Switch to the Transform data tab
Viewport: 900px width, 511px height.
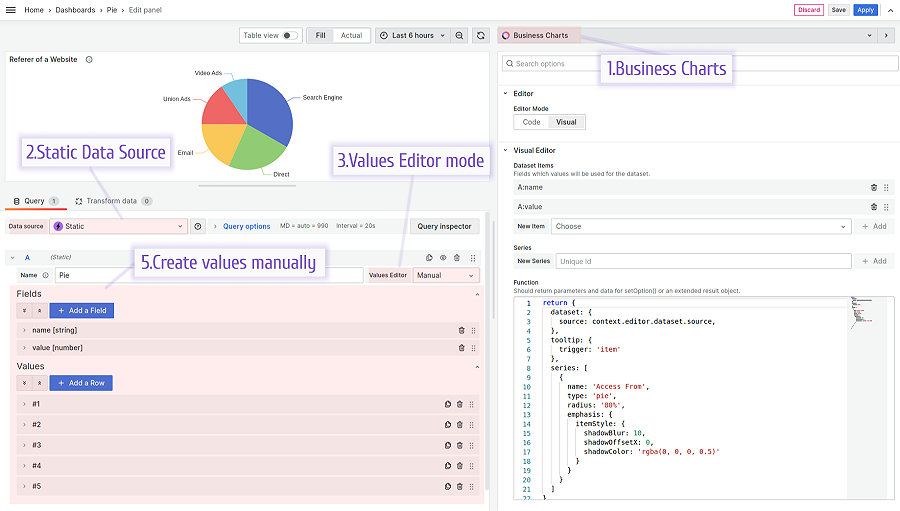coord(113,201)
